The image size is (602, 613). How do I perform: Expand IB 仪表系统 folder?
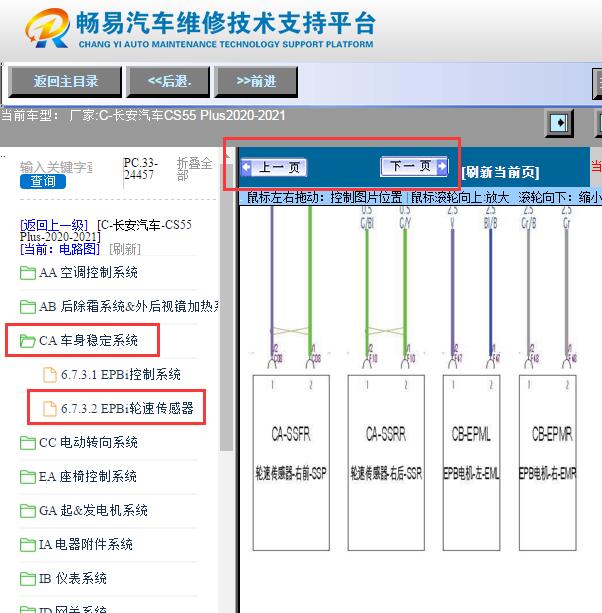pos(73,578)
